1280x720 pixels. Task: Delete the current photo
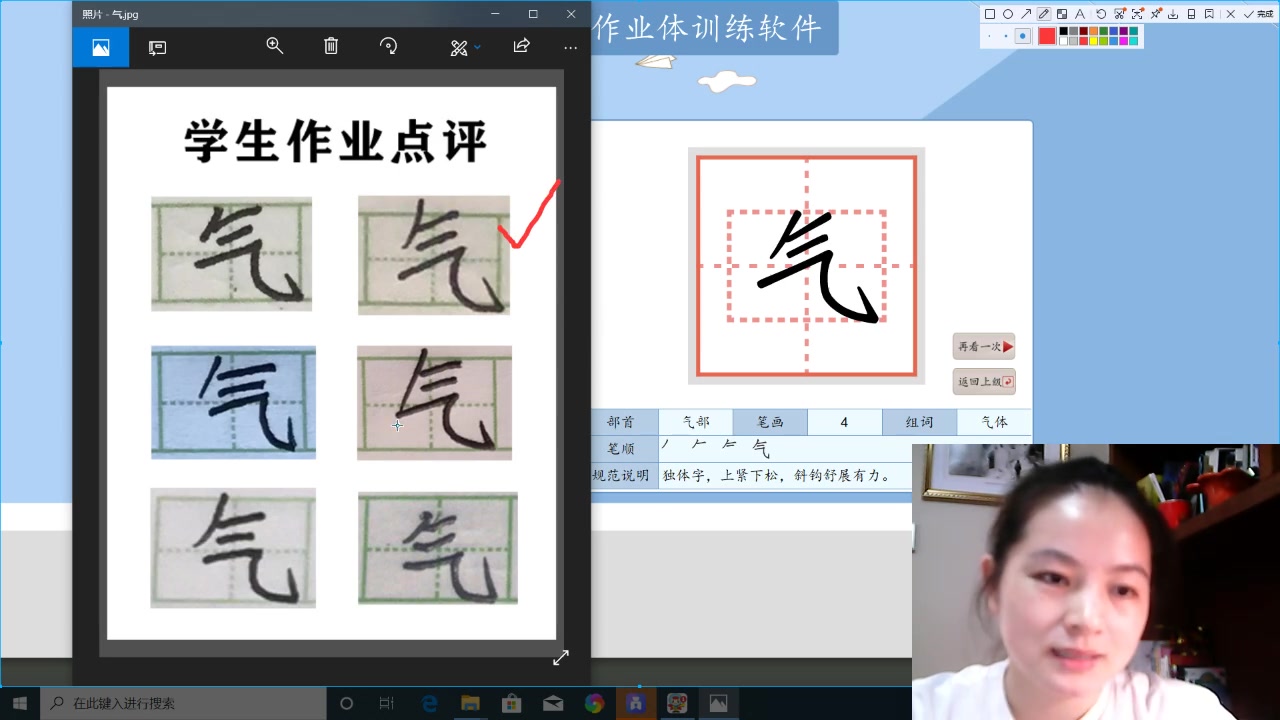(331, 46)
